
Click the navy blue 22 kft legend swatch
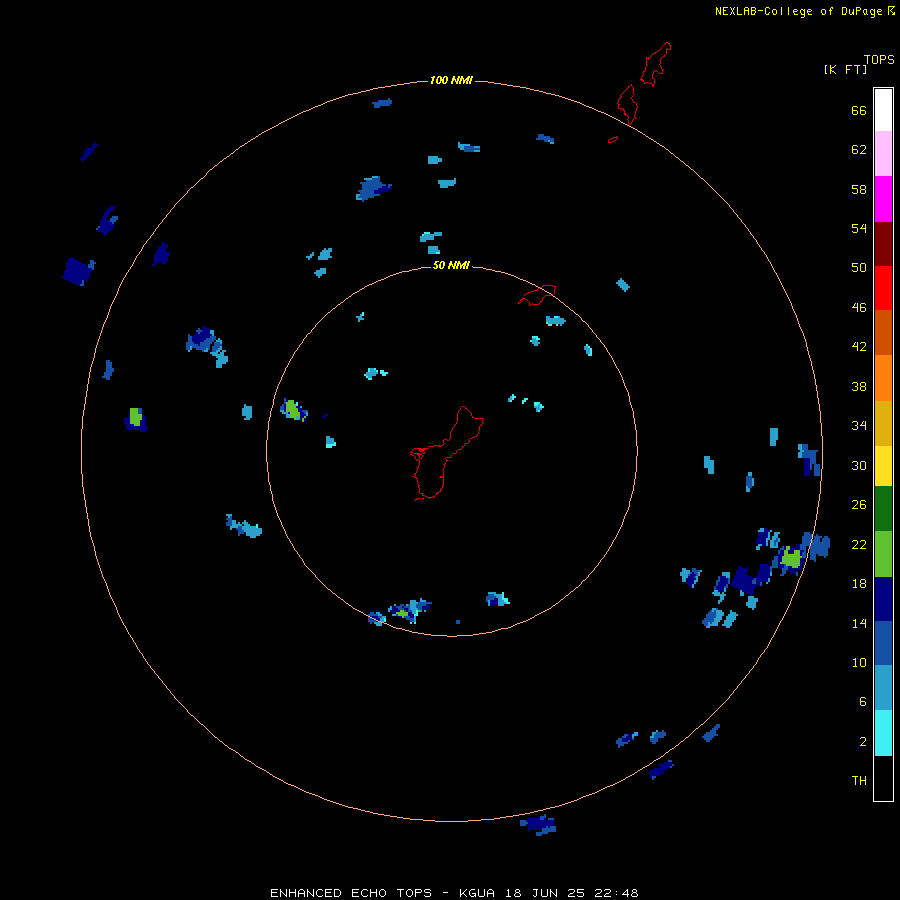[x=883, y=599]
